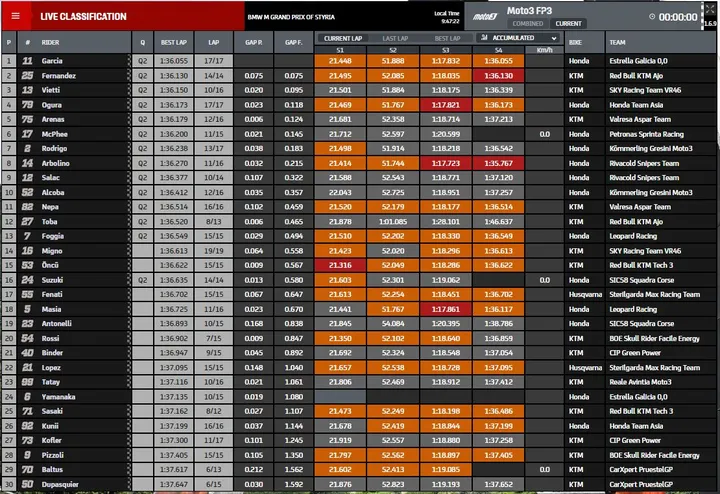720x494 pixels.
Task: Click the S4 sector header
Action: (x=499, y=50)
